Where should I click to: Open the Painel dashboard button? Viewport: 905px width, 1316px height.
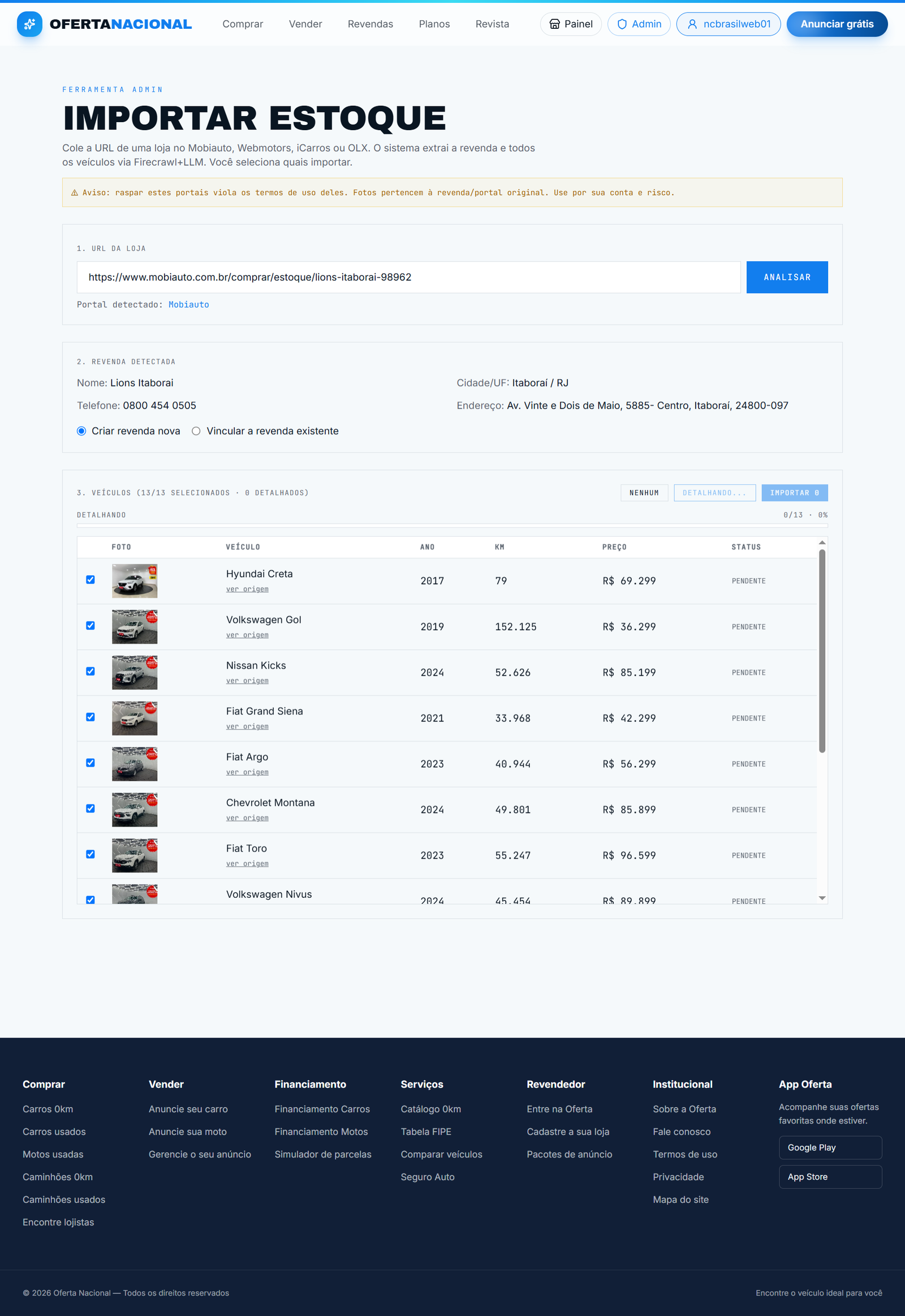click(571, 24)
